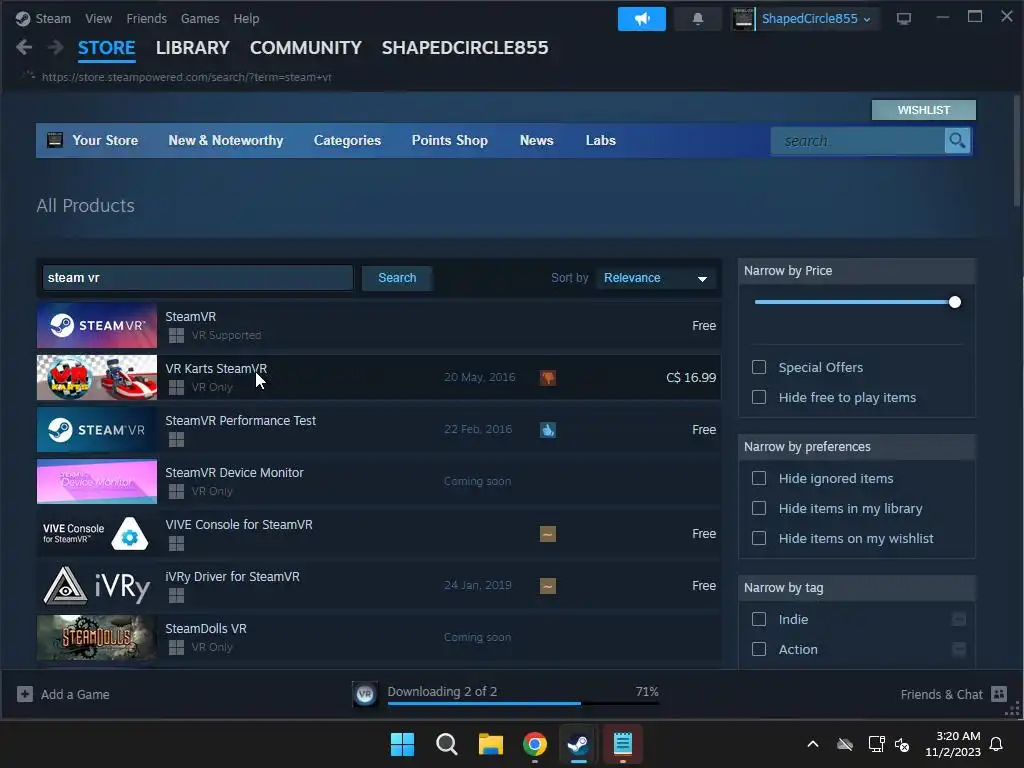Viewport: 1024px width, 768px height.
Task: Open the WISHLIST button
Action: click(923, 110)
